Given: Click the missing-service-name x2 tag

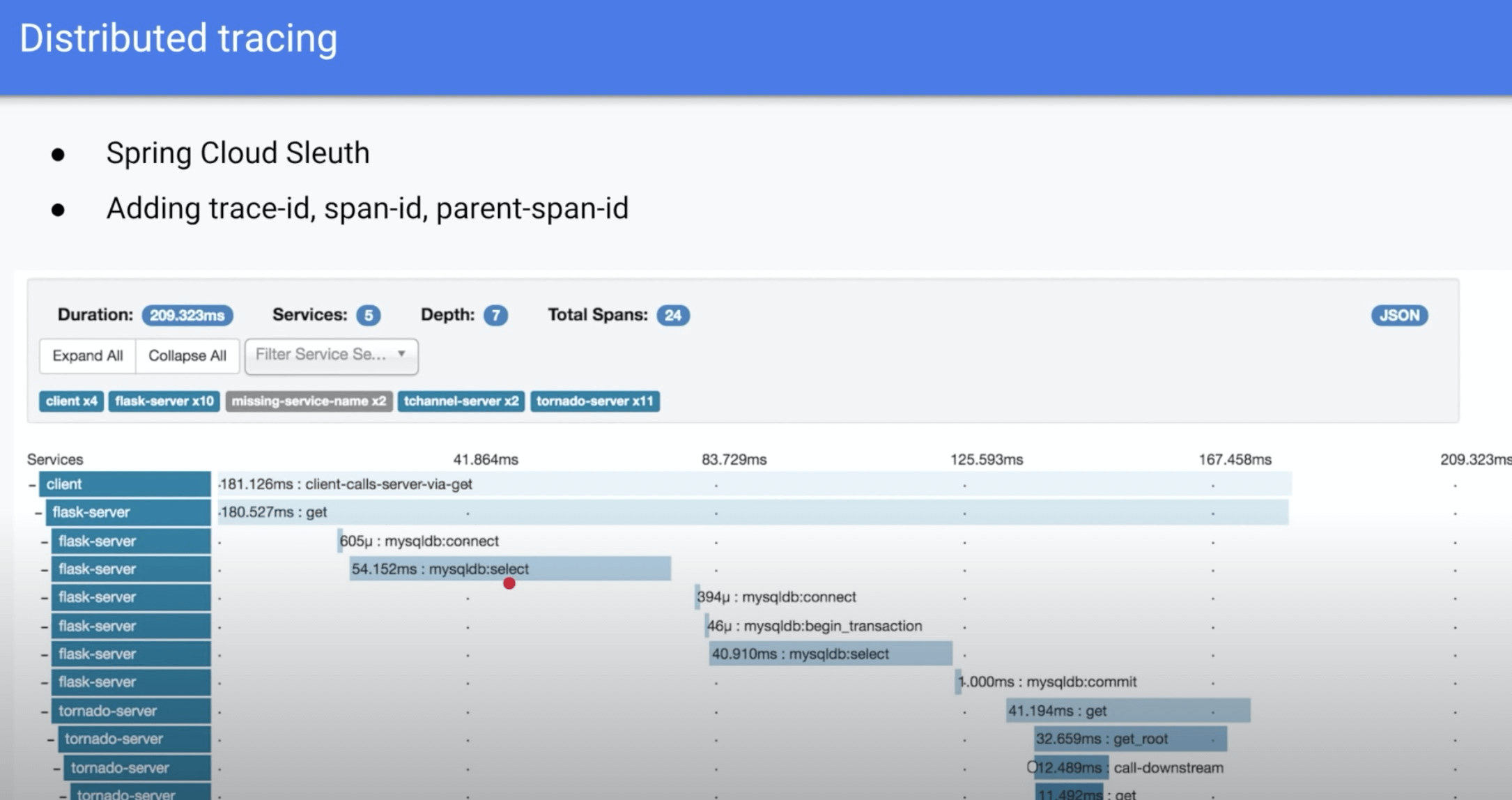Looking at the screenshot, I should pyautogui.click(x=309, y=401).
